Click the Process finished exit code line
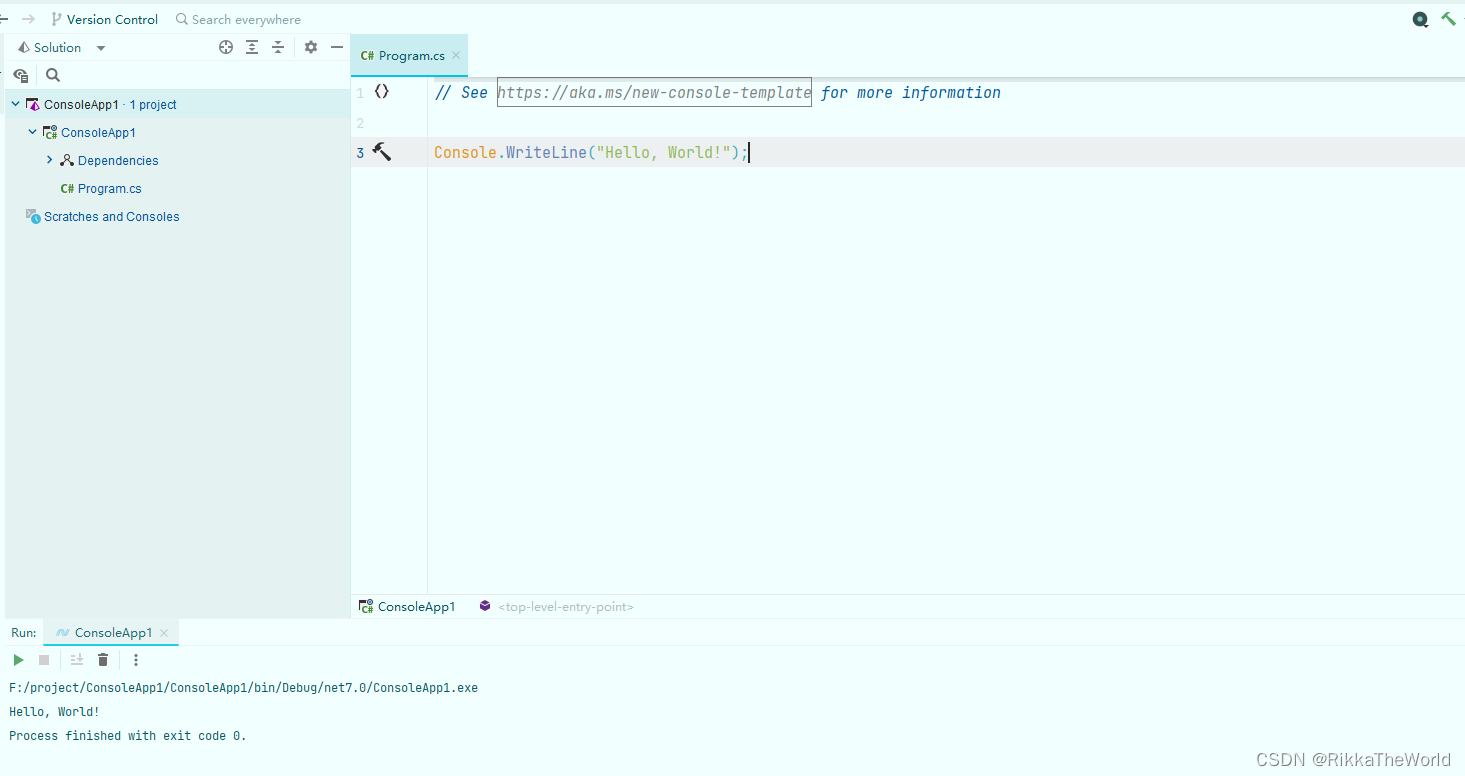Viewport: 1465px width, 776px height. coord(128,736)
